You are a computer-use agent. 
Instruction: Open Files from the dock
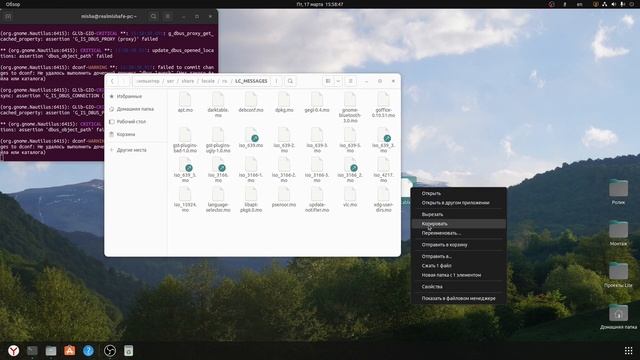coord(51,351)
